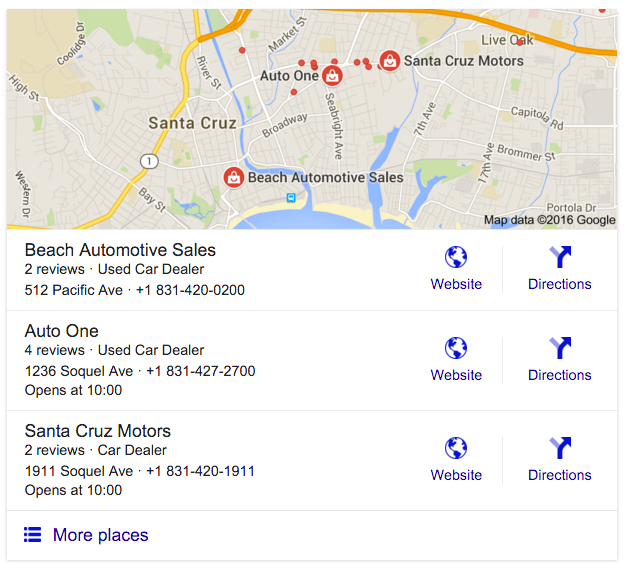
Task: Open Santa Cruz Motors website globe icon
Action: [x=456, y=448]
